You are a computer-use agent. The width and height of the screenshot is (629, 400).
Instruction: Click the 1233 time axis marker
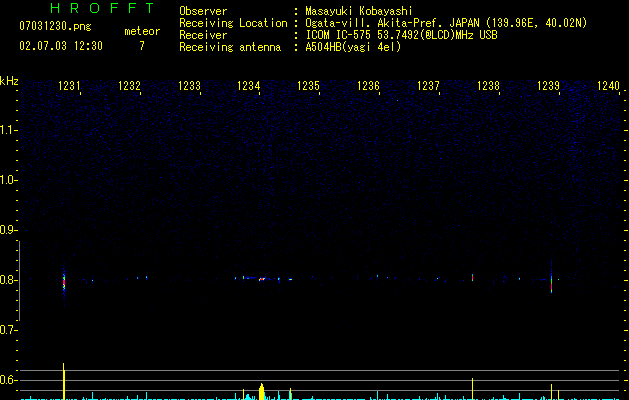189,86
